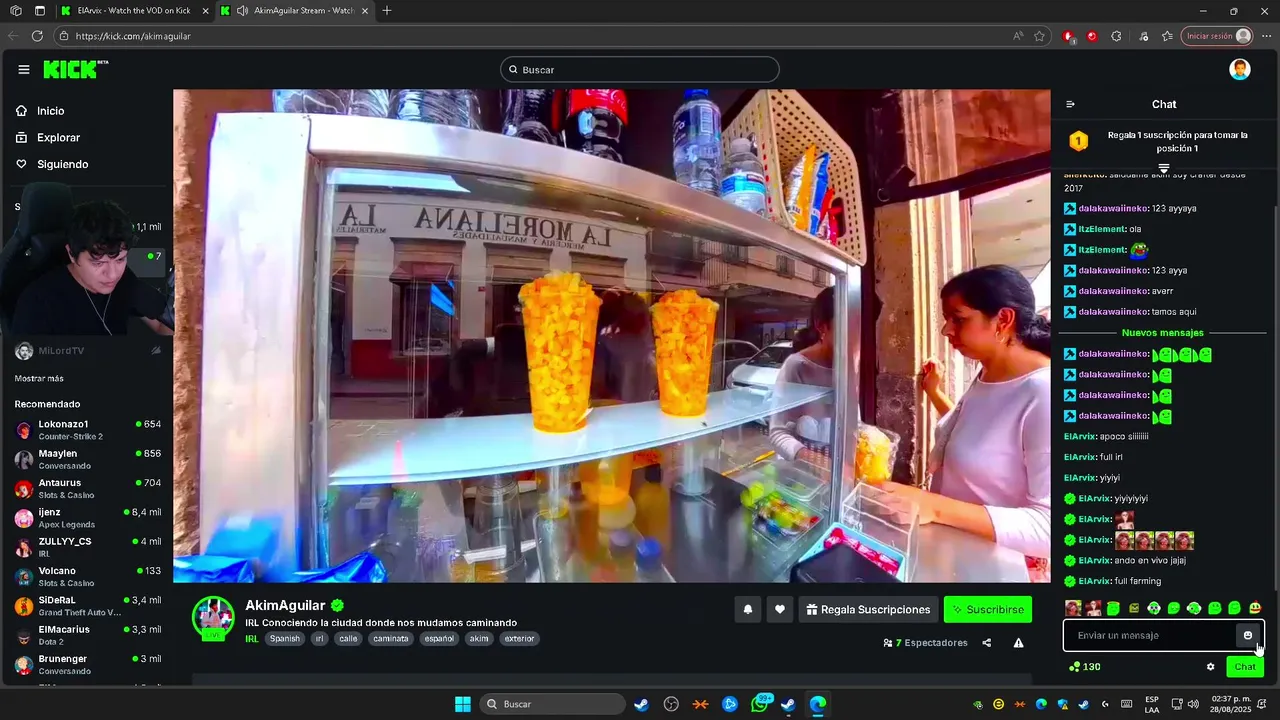
Task: Report the stream with warning icon
Action: pyautogui.click(x=1018, y=643)
